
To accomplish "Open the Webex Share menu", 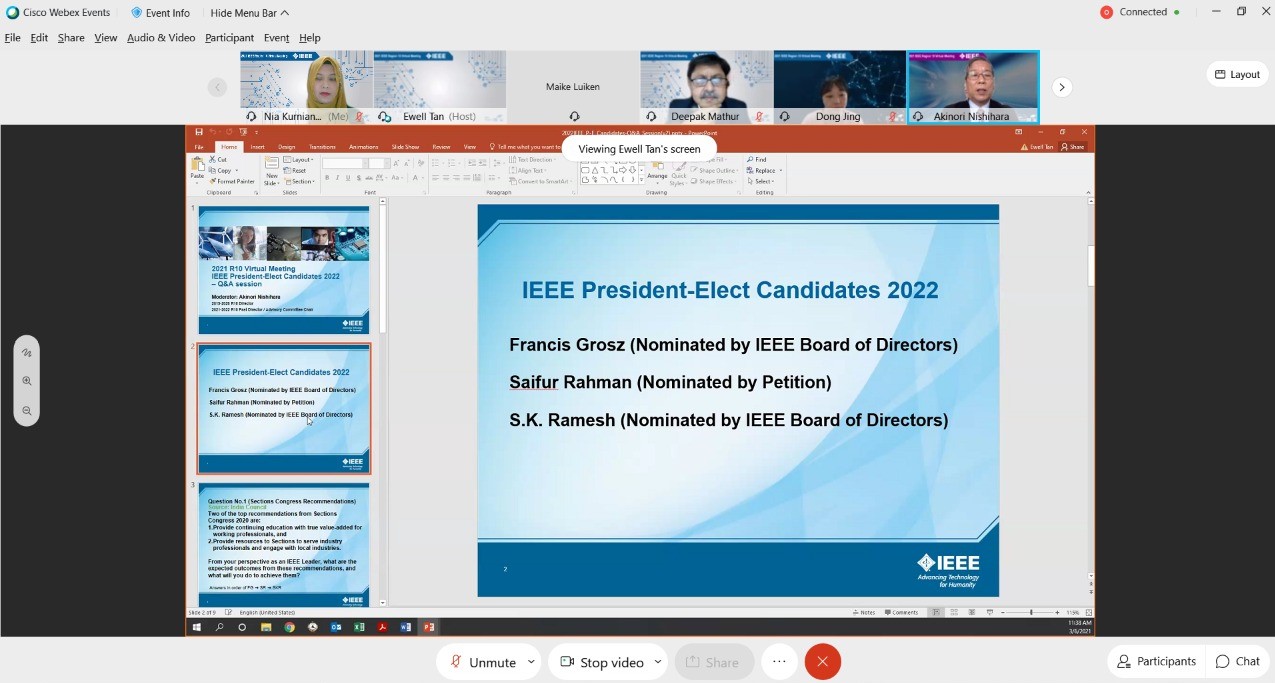I will [x=71, y=38].
